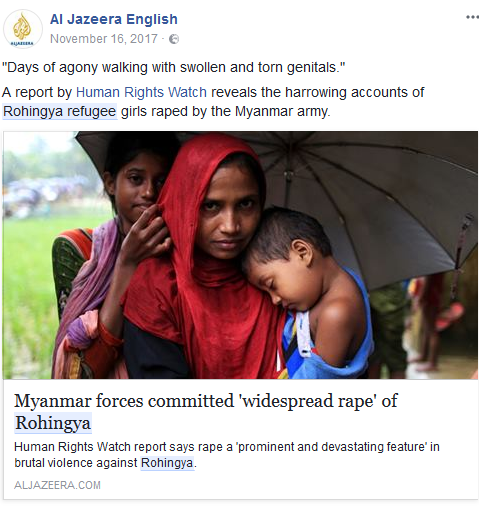The image size is (479, 509).
Task: Click the blurred green field in the photo
Action: 28,283
